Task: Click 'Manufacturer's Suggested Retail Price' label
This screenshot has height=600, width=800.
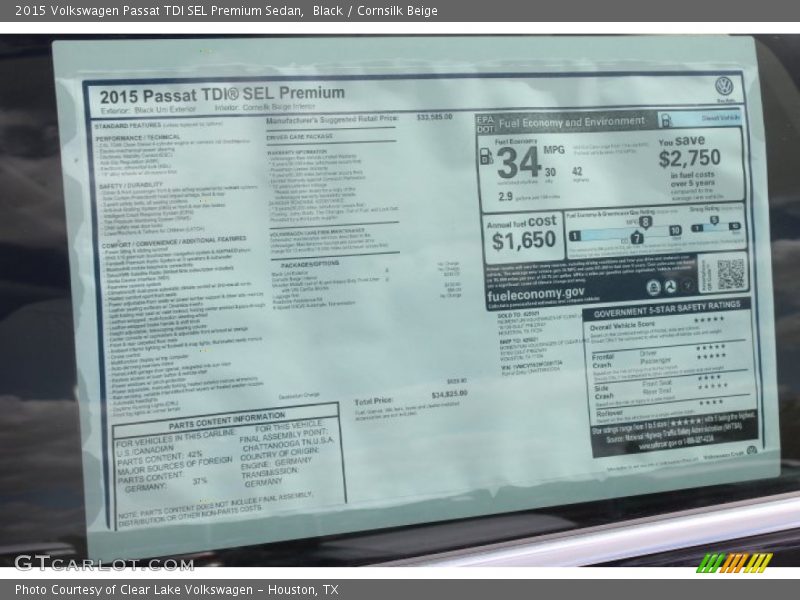Action: click(332, 119)
